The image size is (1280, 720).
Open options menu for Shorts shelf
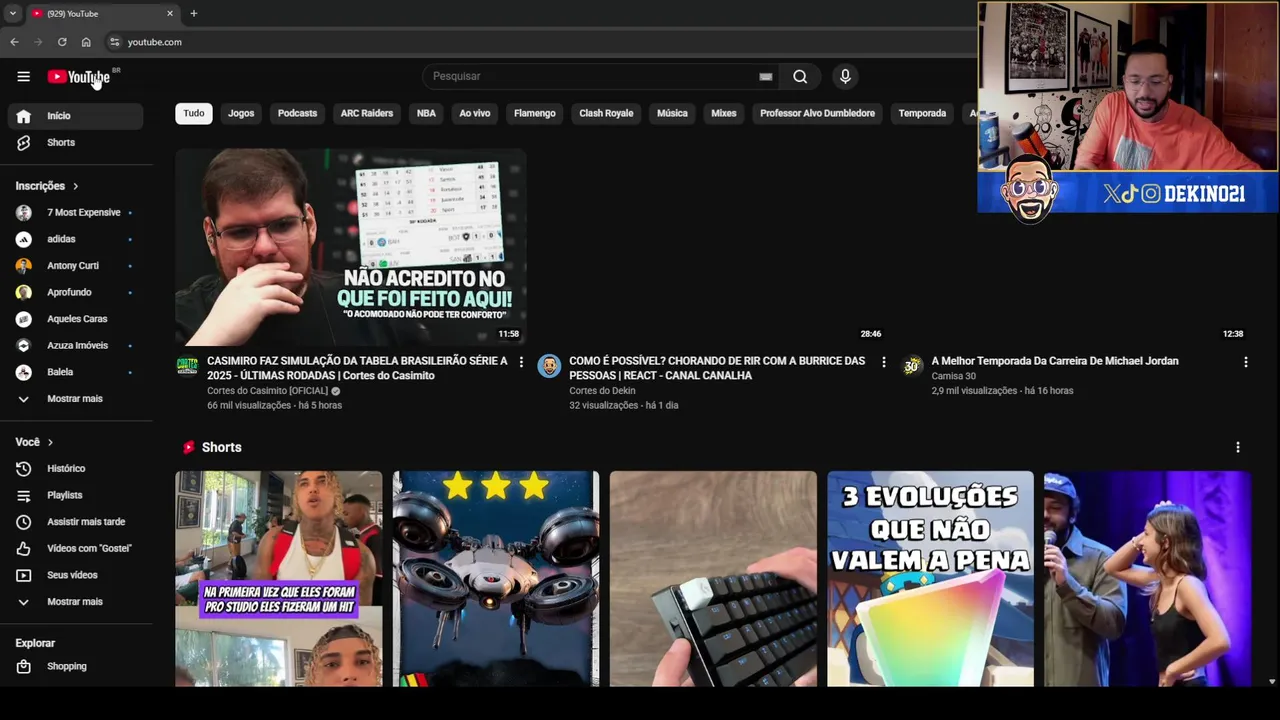coord(1237,447)
